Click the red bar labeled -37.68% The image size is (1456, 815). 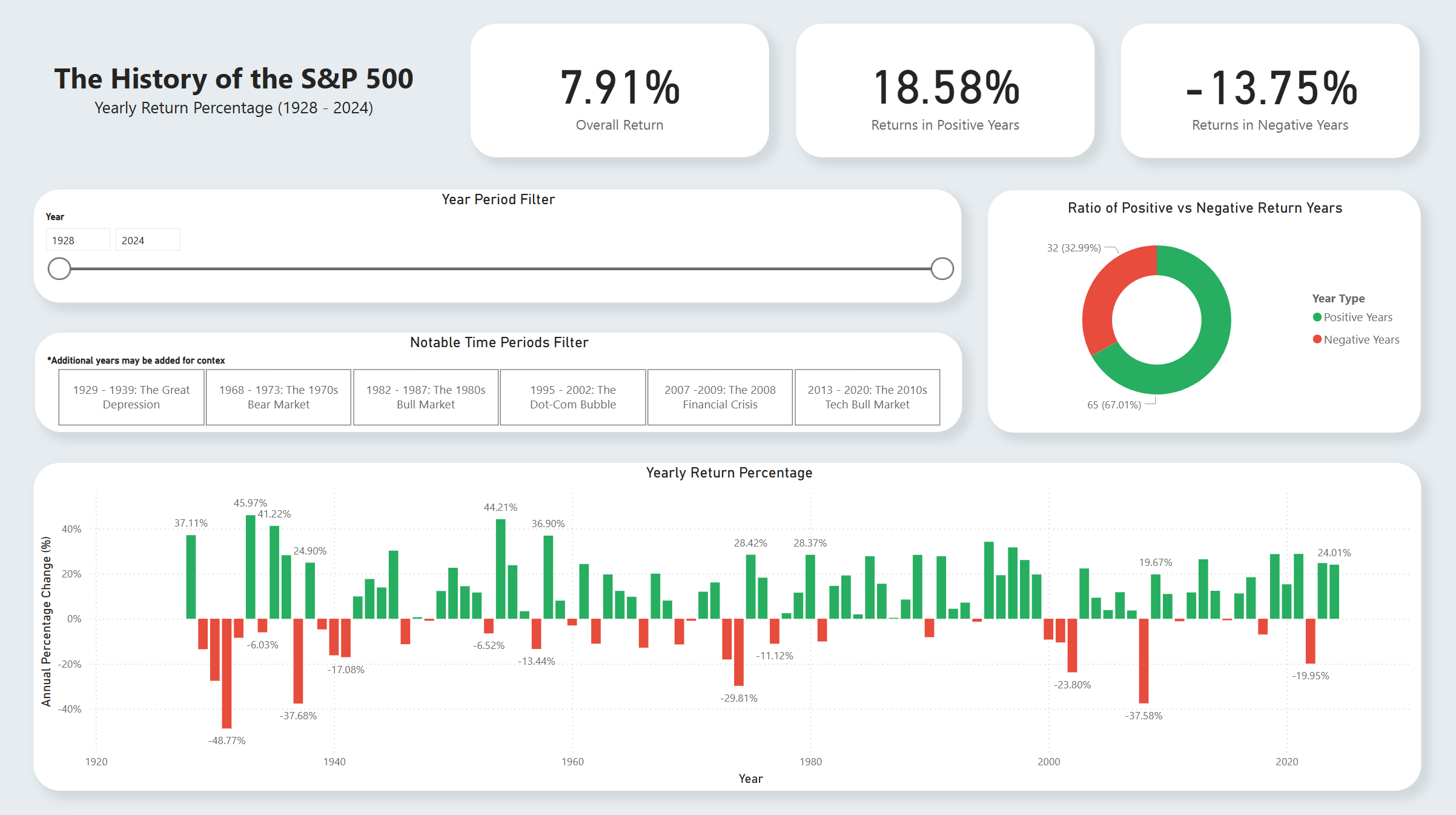pos(298,661)
